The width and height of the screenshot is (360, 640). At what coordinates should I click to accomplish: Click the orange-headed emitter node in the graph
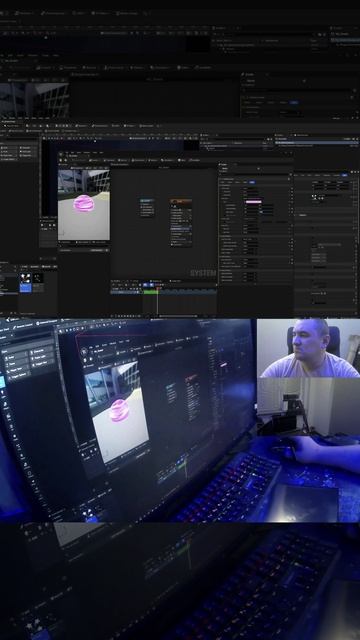[x=181, y=223]
